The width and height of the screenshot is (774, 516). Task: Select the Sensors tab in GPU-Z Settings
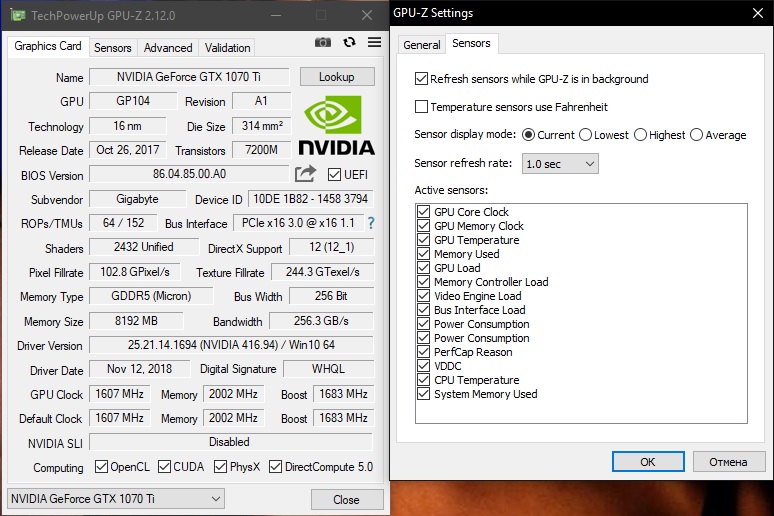[471, 43]
